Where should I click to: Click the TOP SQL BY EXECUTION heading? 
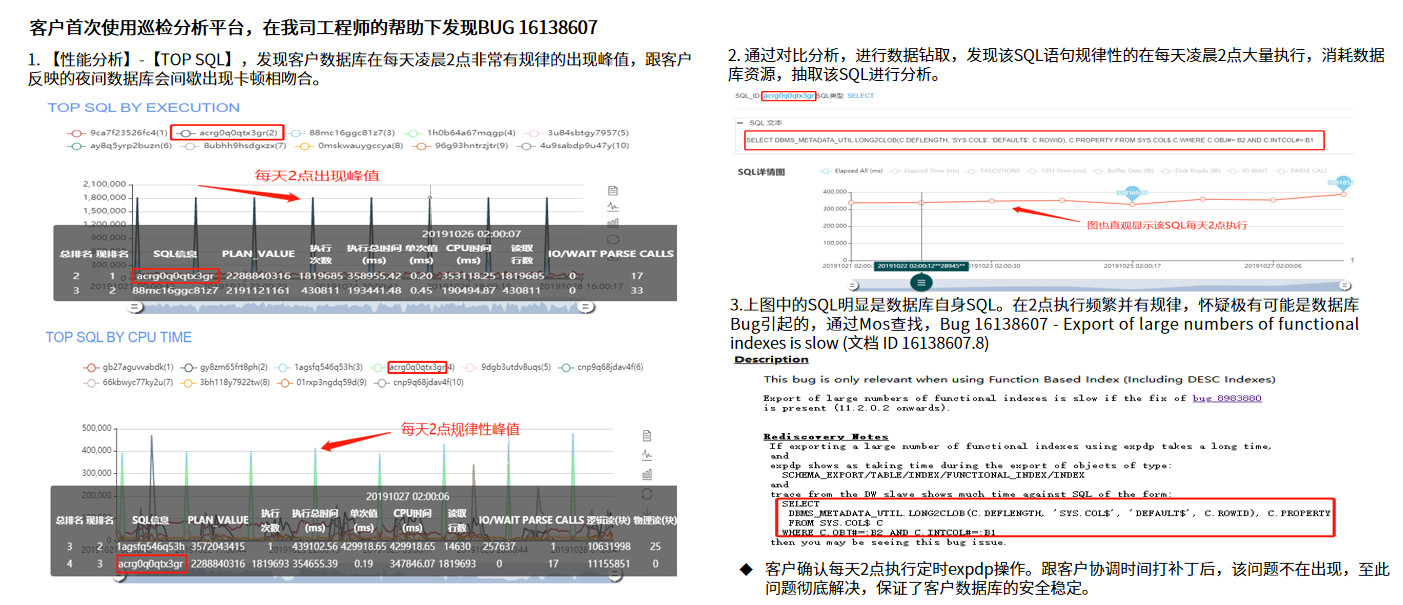144,107
